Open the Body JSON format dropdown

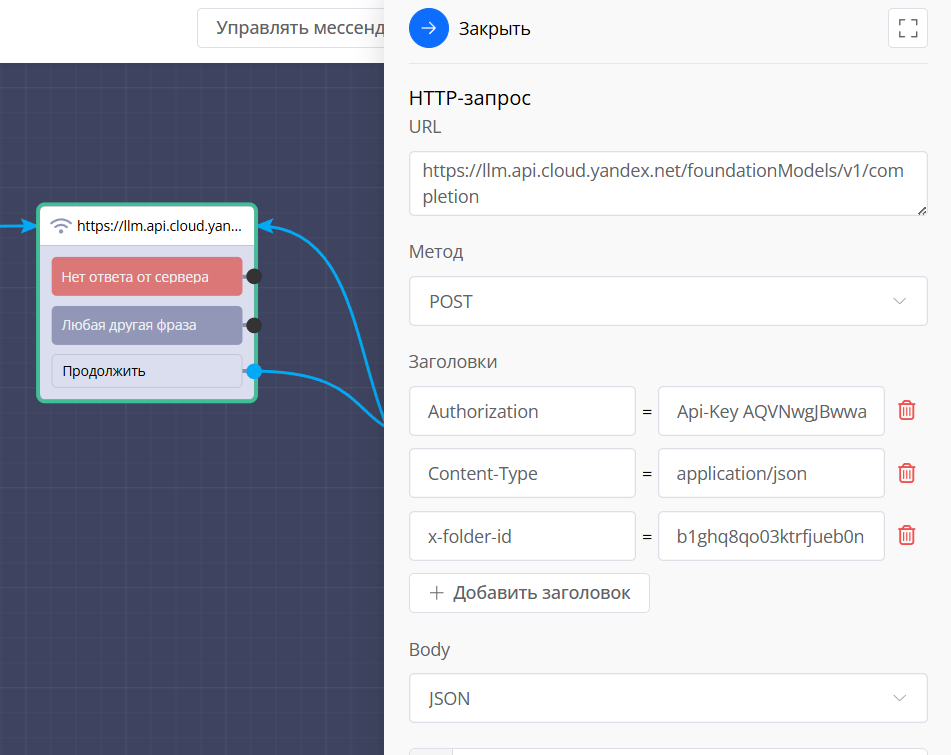click(667, 698)
